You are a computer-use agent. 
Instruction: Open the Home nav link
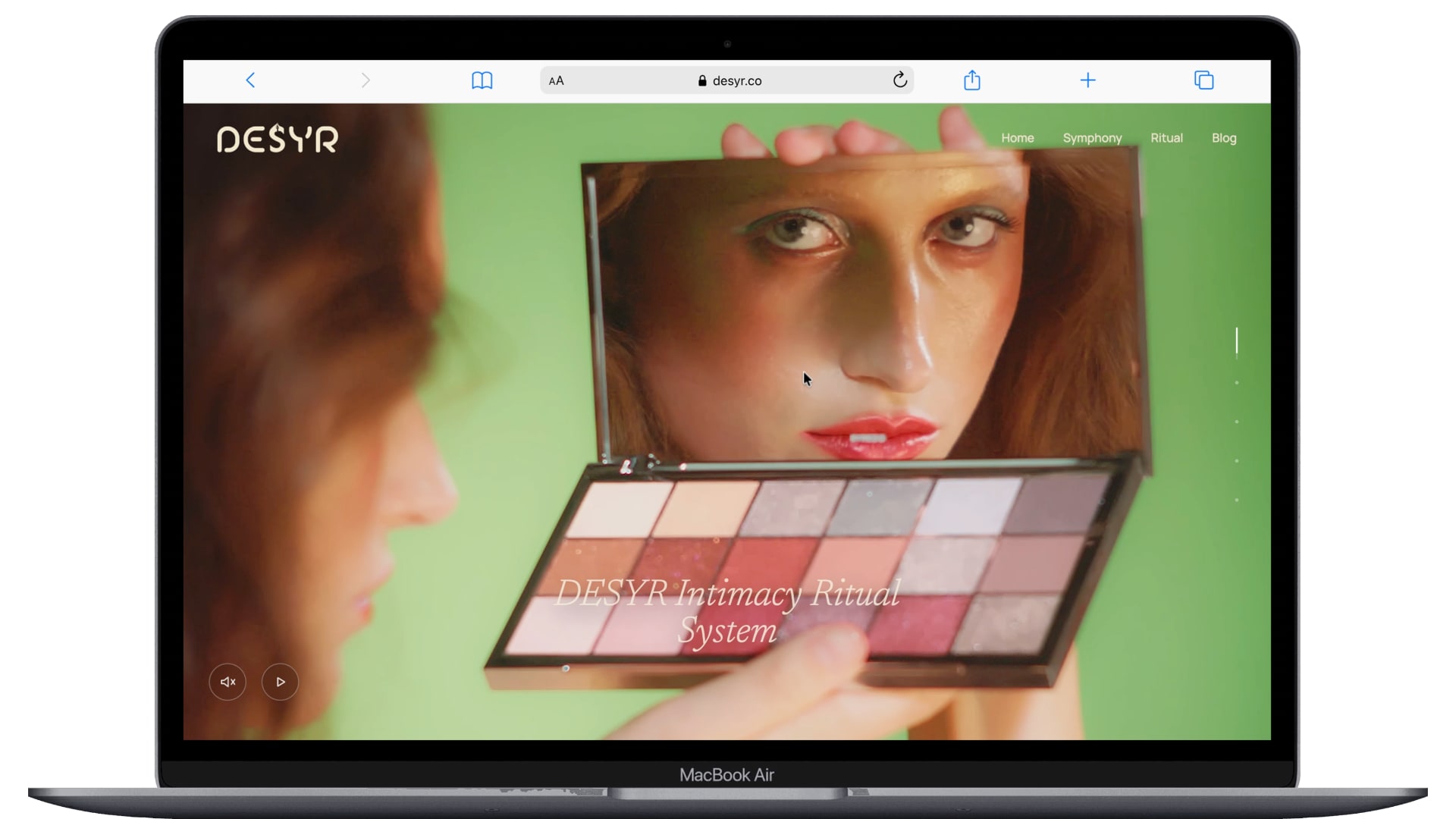pyautogui.click(x=1018, y=138)
